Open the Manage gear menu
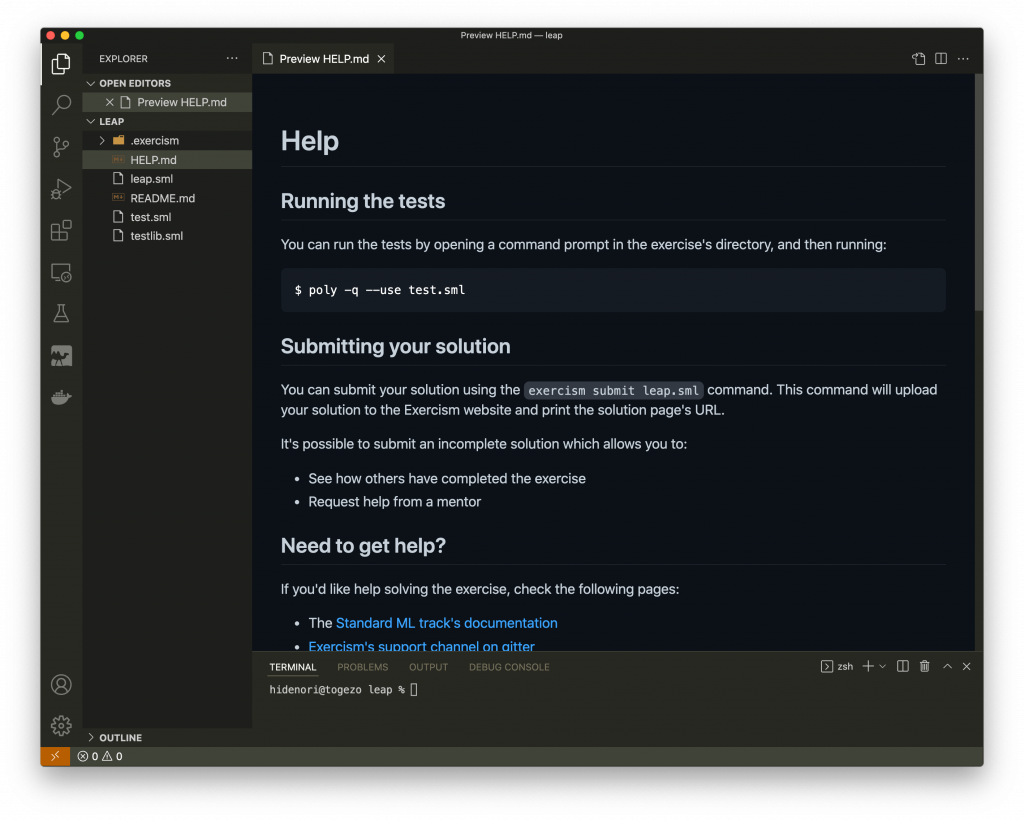 click(61, 725)
